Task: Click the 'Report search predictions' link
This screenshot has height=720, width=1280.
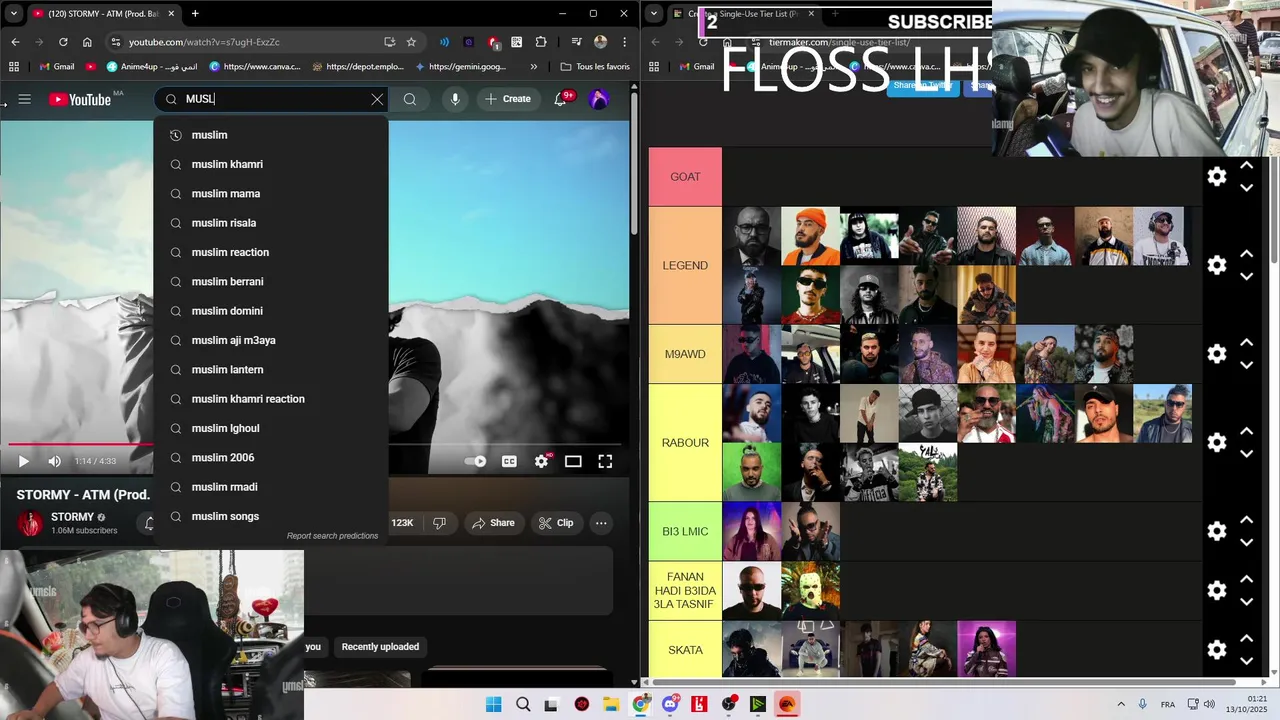Action: coord(332,536)
